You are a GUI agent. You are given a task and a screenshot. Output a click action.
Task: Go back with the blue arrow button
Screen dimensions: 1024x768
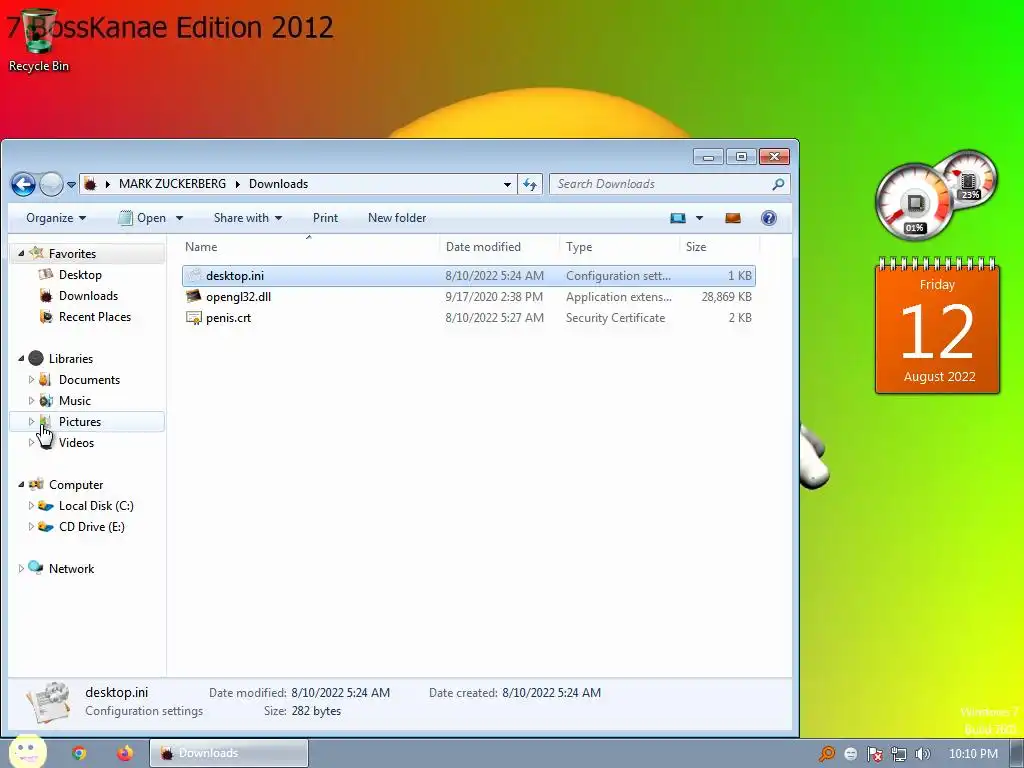pyautogui.click(x=23, y=184)
